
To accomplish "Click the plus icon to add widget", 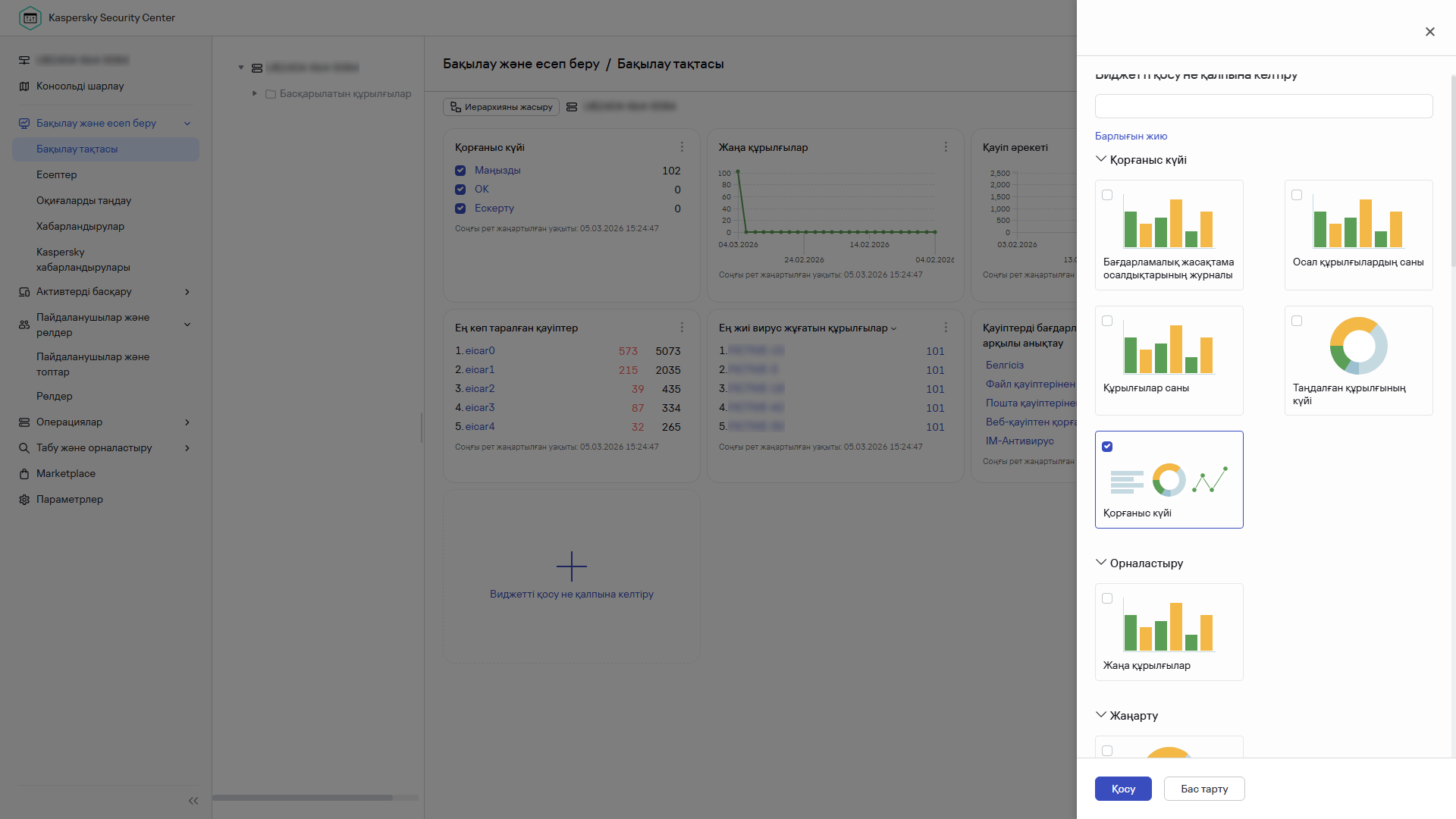I will (x=571, y=566).
